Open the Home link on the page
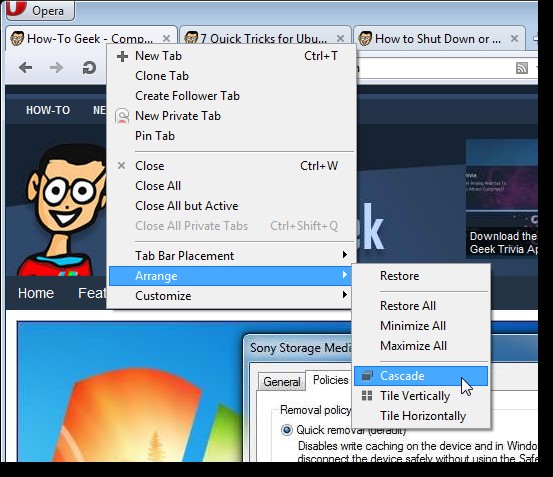Screen dimensions: 553x477 click(x=36, y=293)
